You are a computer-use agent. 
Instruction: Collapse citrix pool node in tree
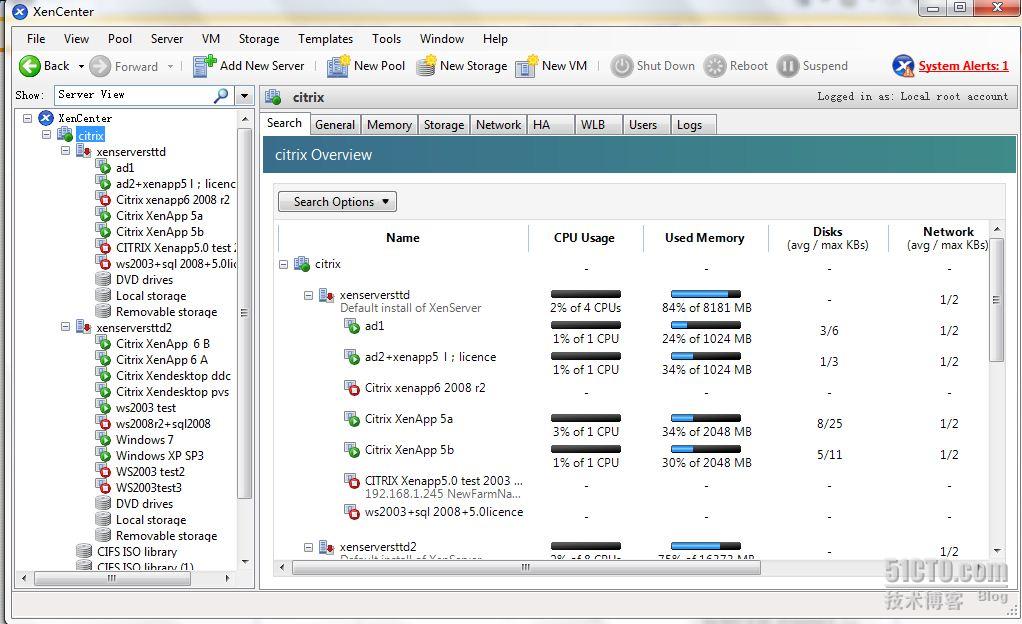pos(46,134)
